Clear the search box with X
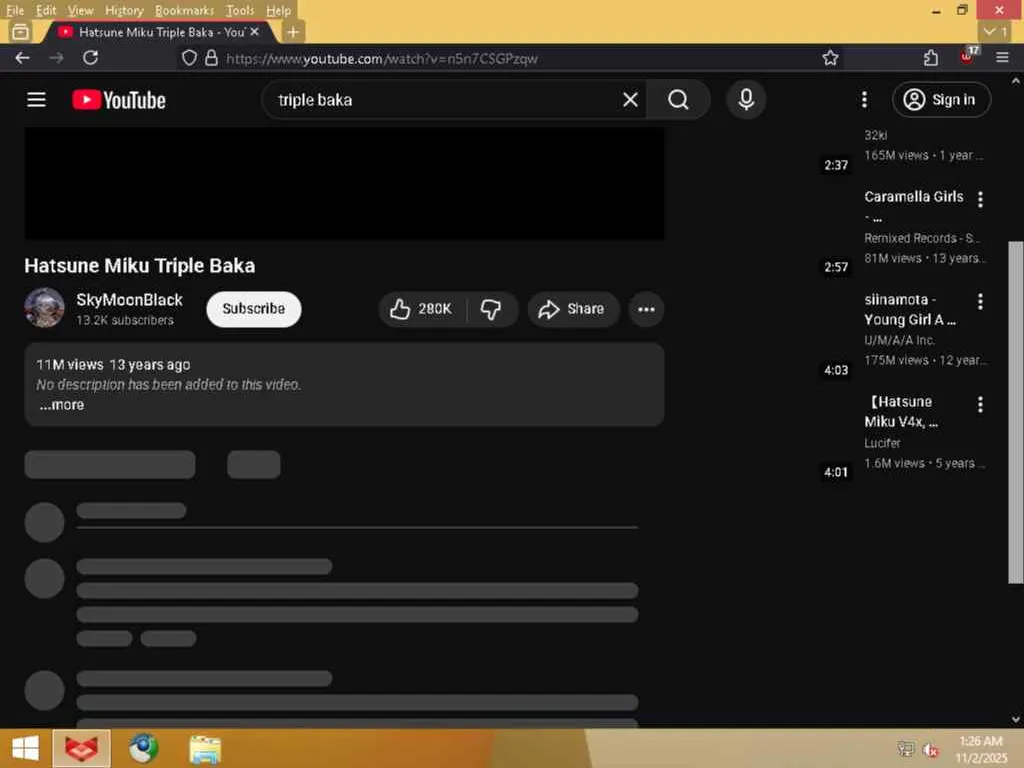Screen dimensions: 1024x768 coord(630,100)
